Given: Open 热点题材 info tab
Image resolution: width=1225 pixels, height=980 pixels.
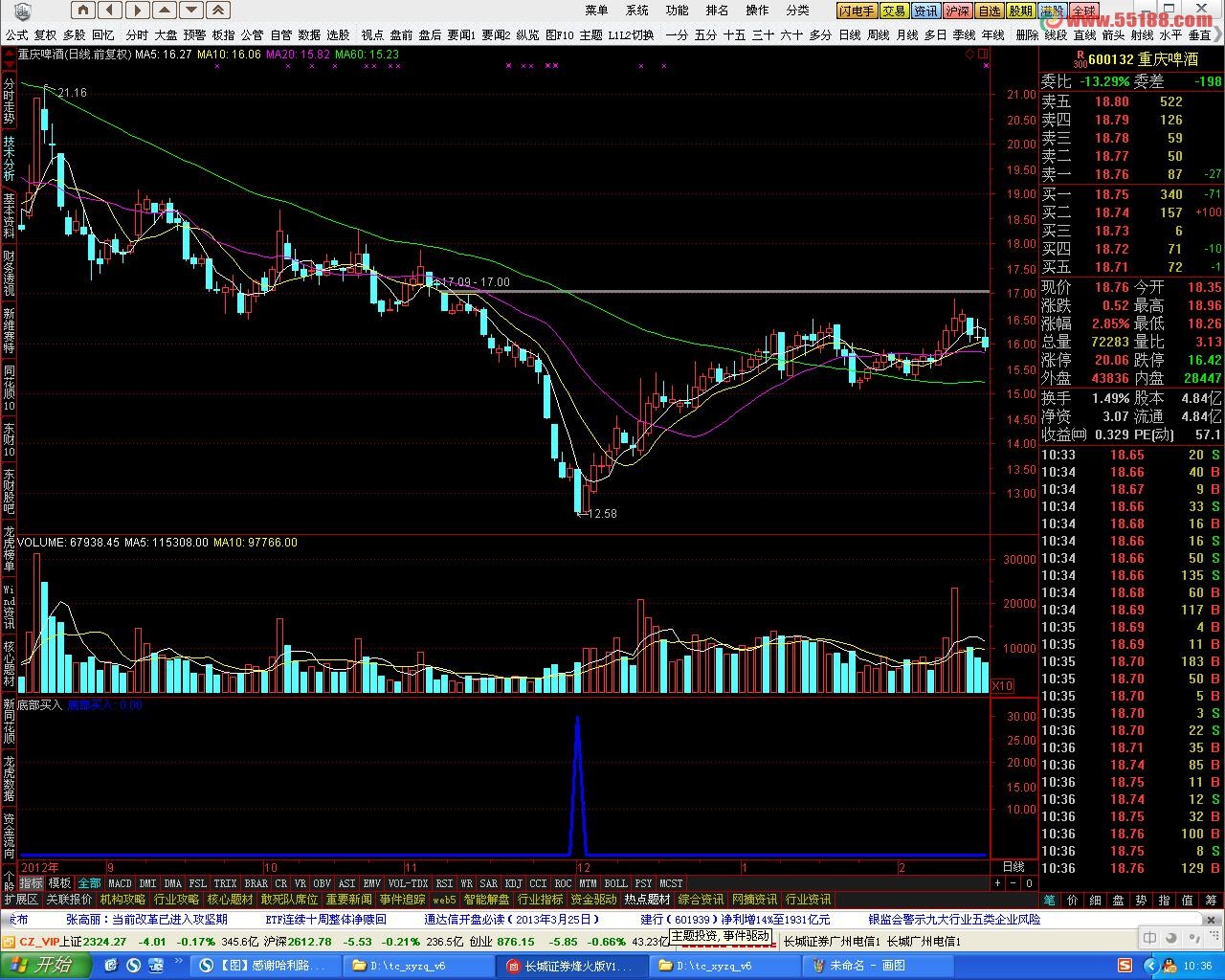Looking at the screenshot, I should pos(648,900).
